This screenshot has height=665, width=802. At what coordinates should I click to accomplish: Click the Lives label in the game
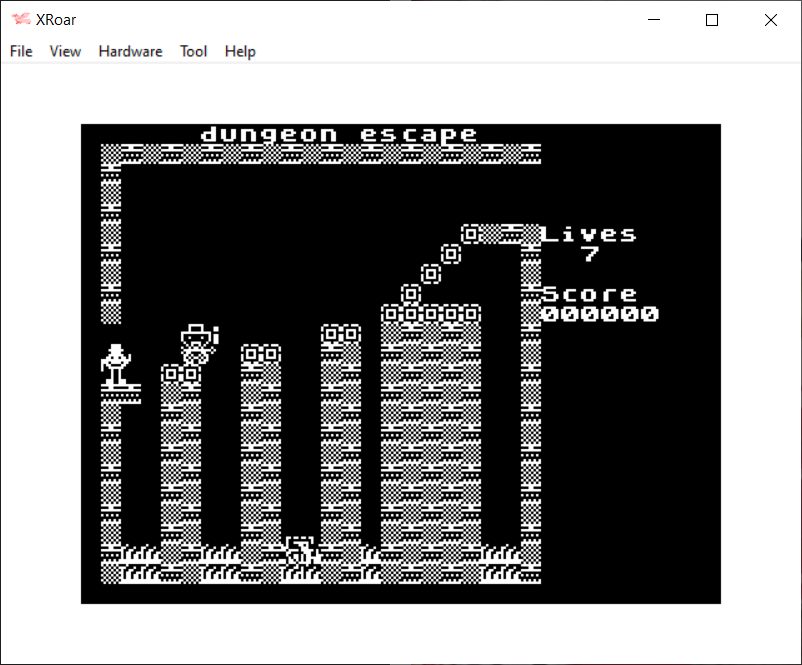tap(589, 235)
